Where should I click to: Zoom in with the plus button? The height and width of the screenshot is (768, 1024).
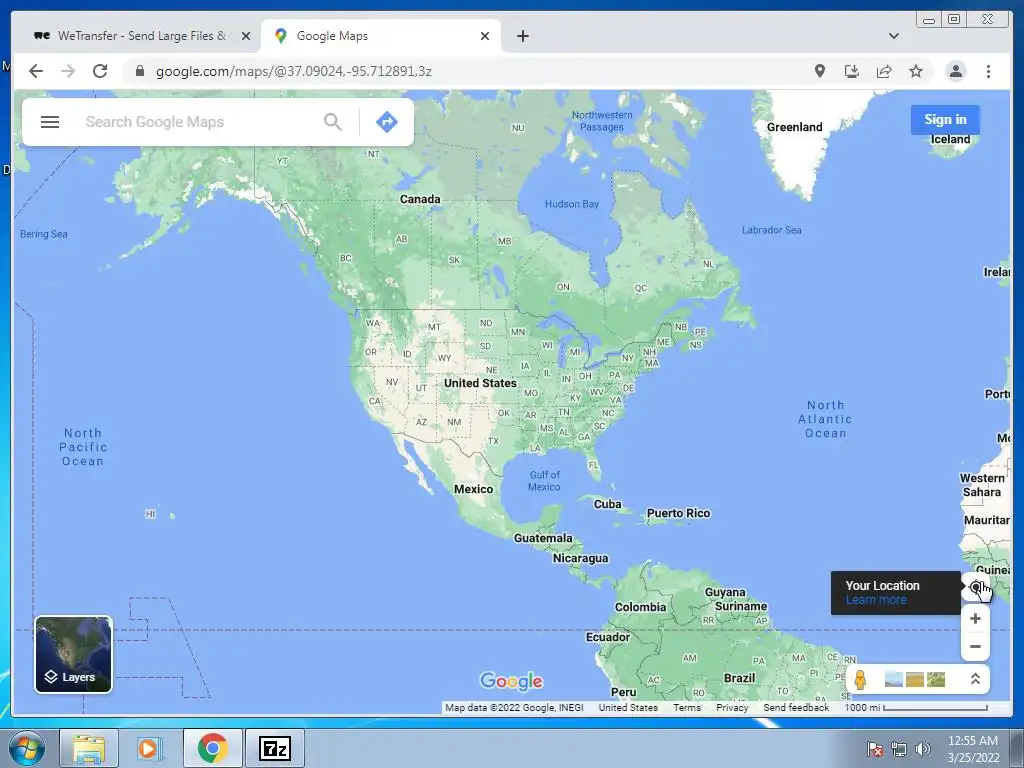tap(975, 618)
